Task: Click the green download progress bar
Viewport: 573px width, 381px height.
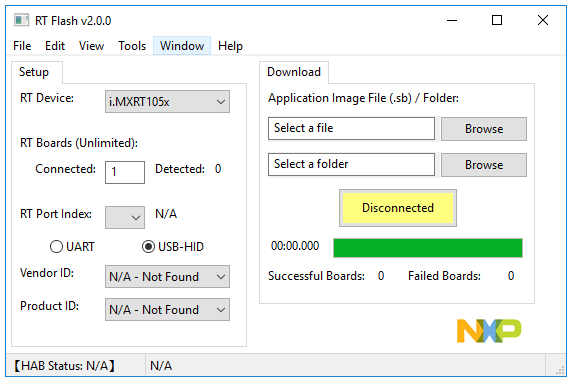Action: 428,248
